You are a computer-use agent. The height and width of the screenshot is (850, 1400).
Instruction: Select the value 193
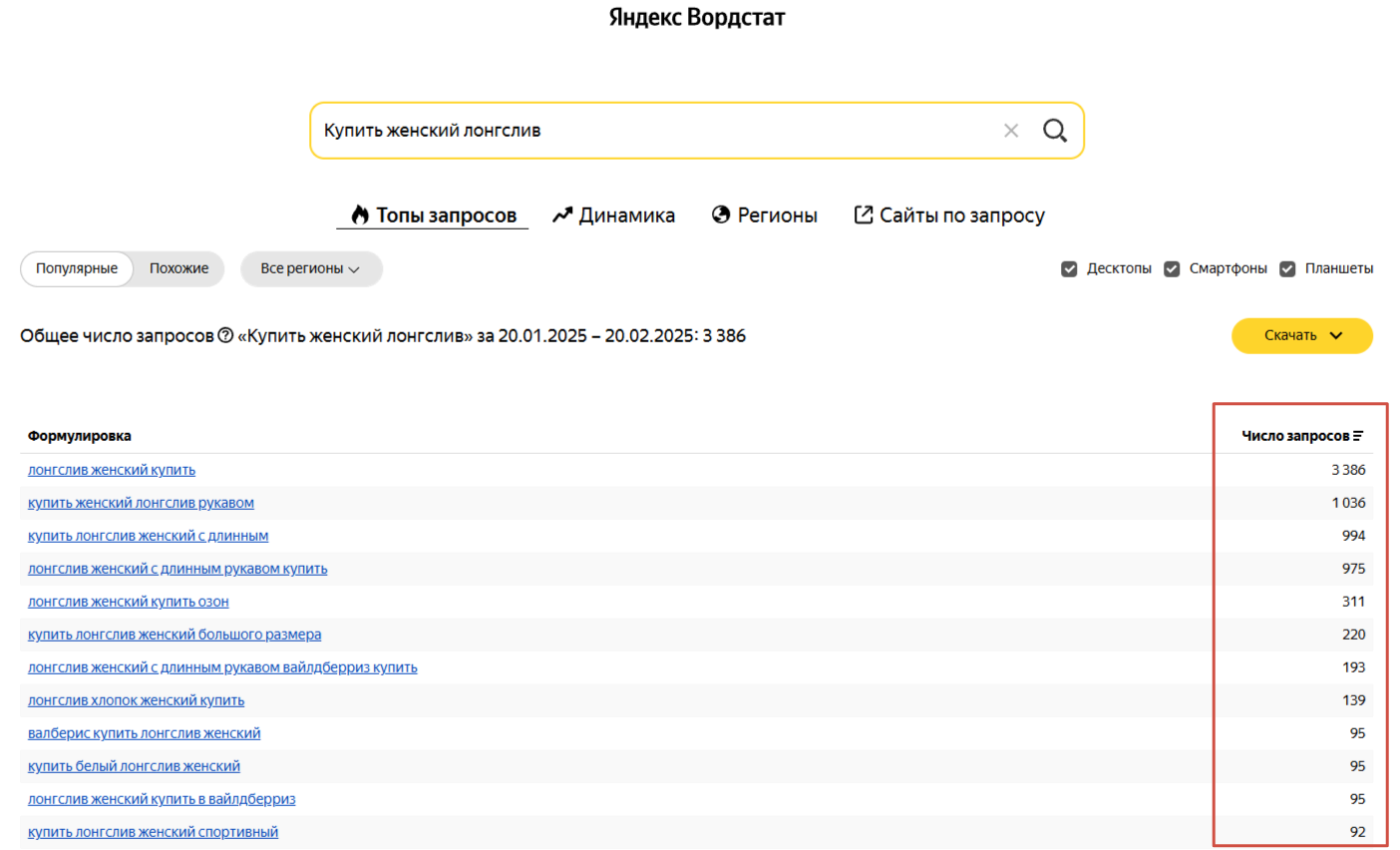click(x=1353, y=667)
